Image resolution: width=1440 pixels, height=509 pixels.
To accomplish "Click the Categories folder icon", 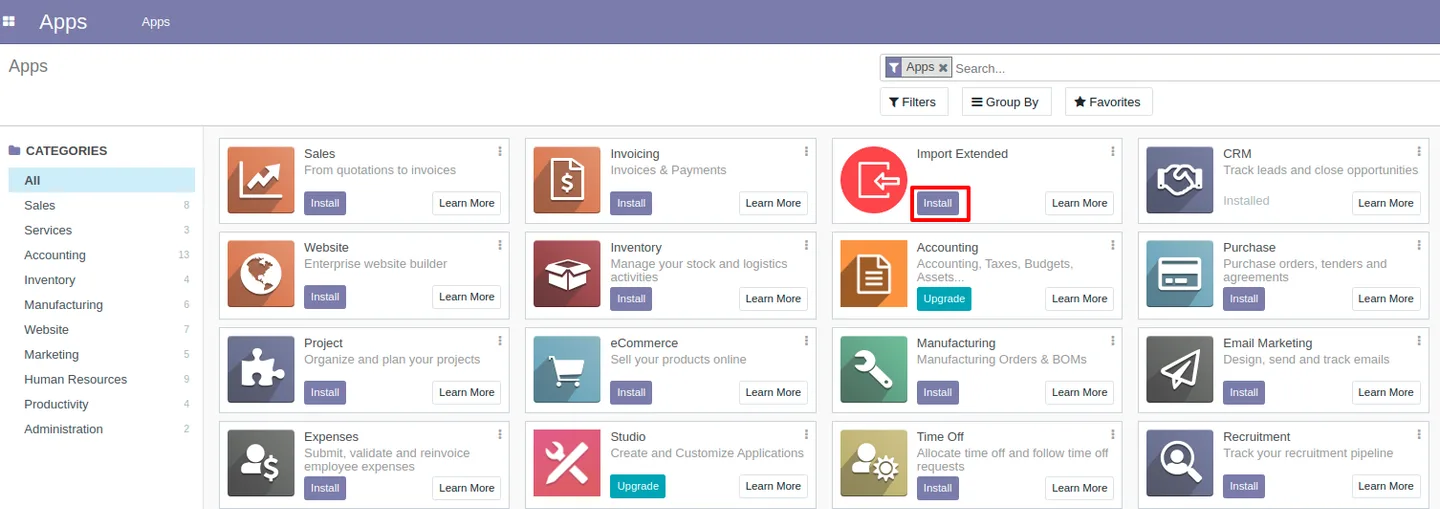I will (x=14, y=150).
